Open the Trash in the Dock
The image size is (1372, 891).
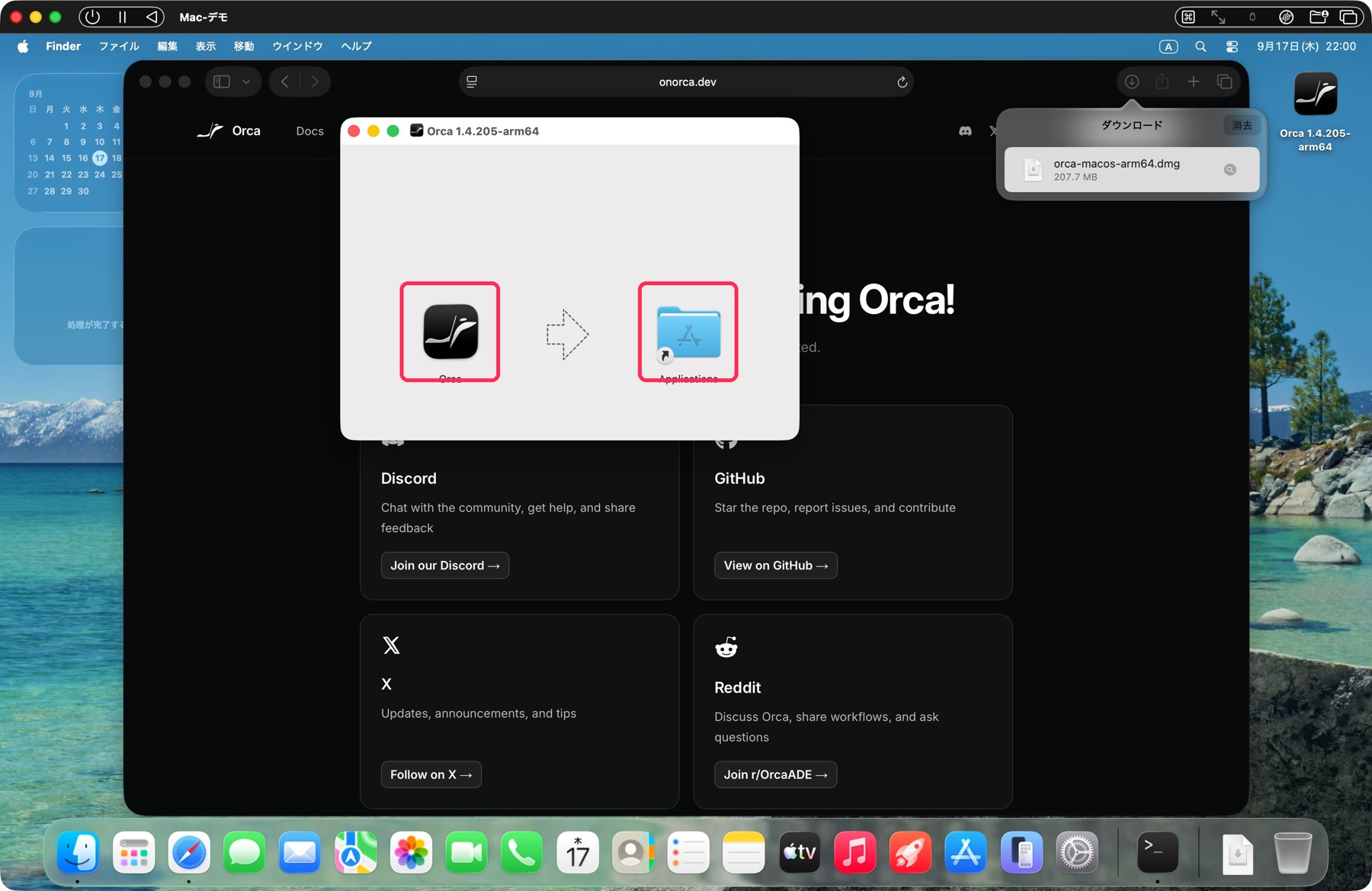tap(1293, 852)
